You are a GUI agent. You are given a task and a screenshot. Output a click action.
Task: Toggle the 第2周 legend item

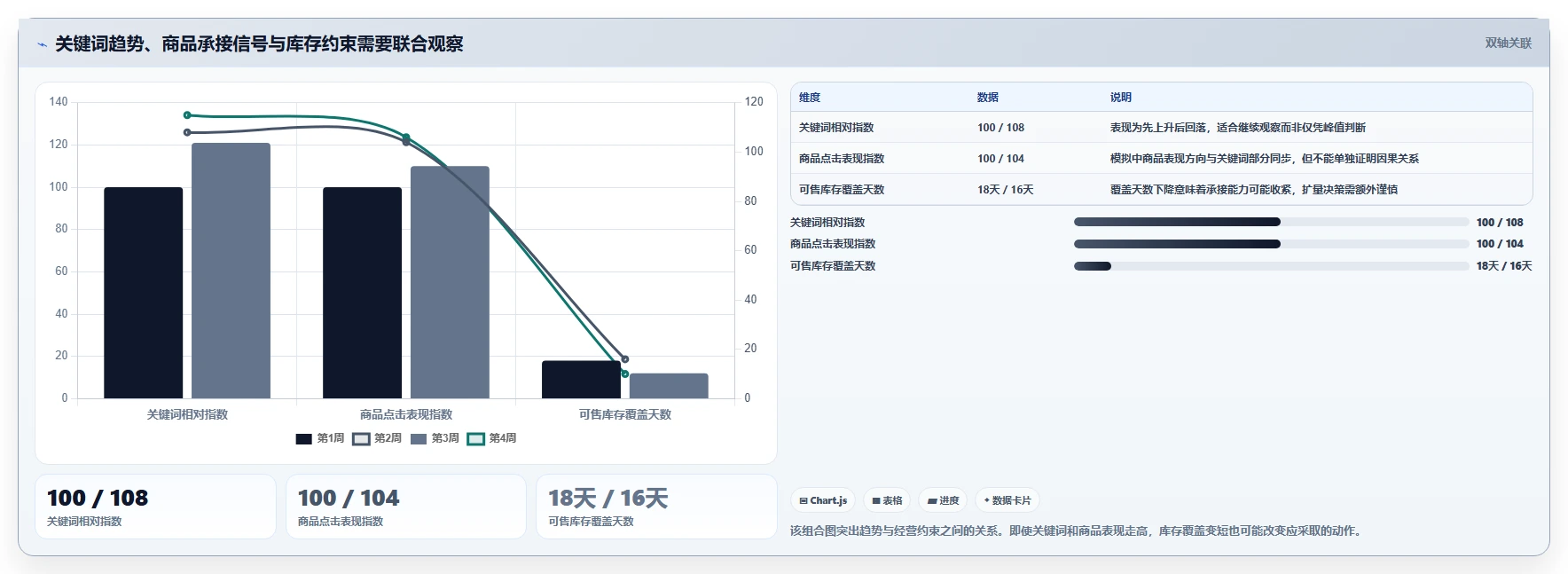click(x=377, y=438)
